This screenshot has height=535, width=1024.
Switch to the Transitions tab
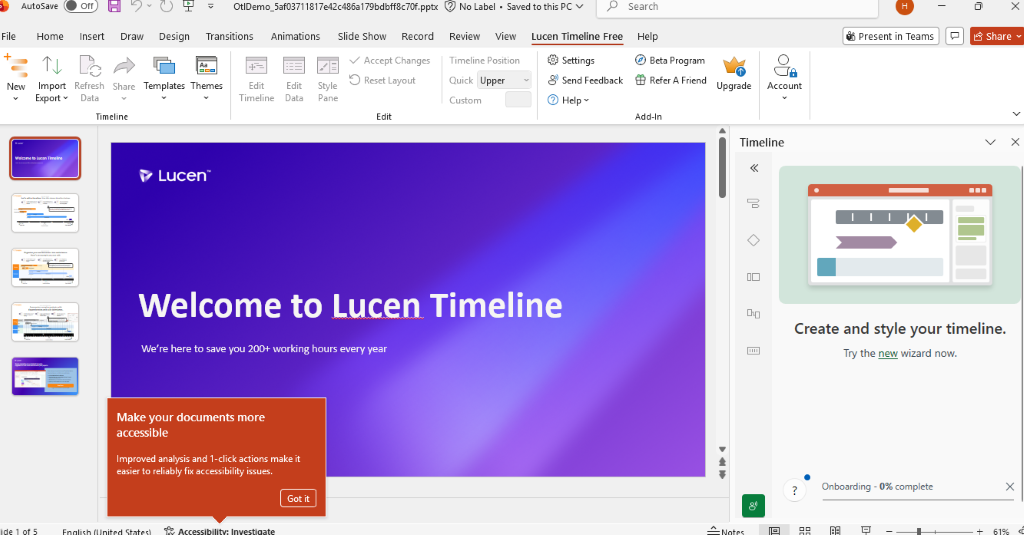[x=229, y=37]
